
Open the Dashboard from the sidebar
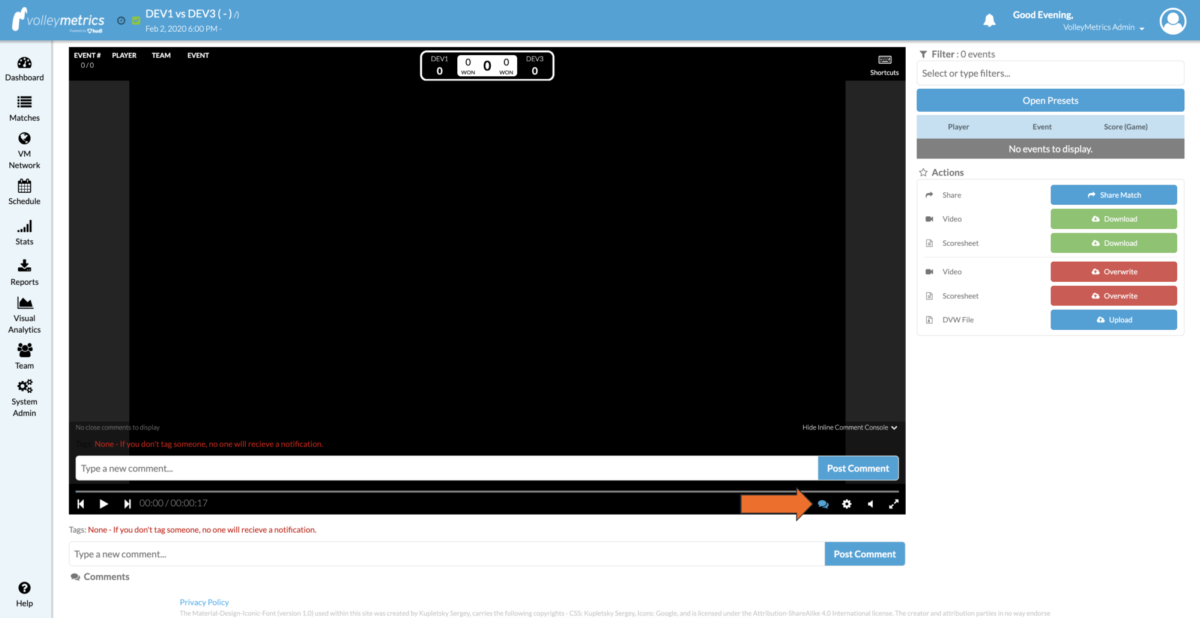[24, 69]
